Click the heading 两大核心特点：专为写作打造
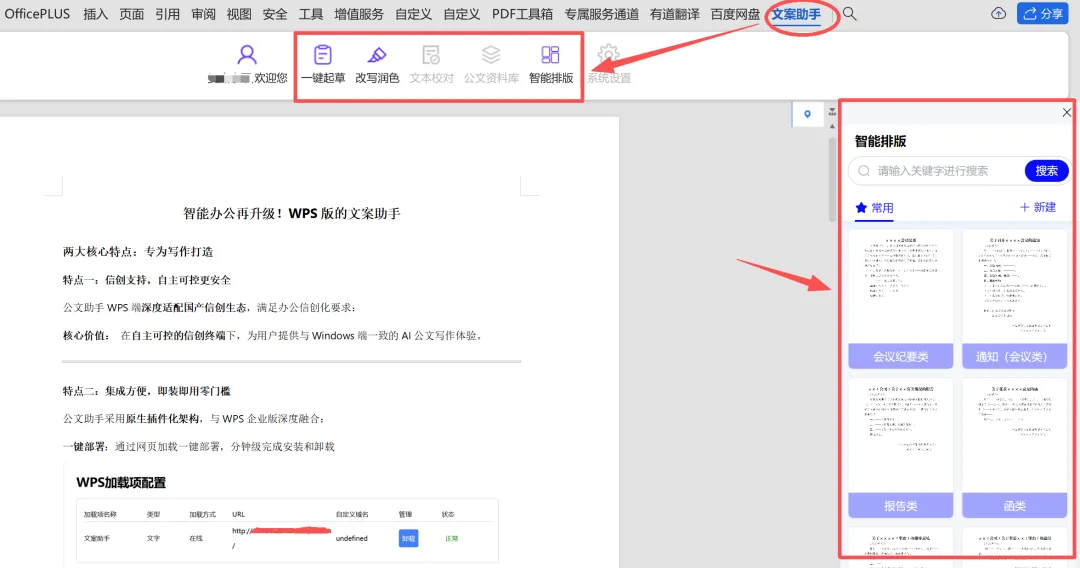The width and height of the screenshot is (1080, 568). click(x=138, y=252)
